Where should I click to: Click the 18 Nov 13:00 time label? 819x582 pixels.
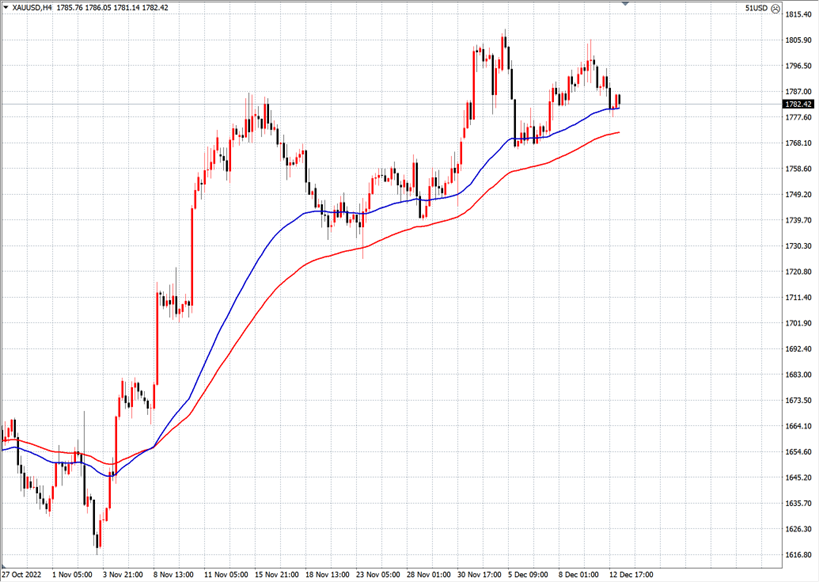[325, 575]
